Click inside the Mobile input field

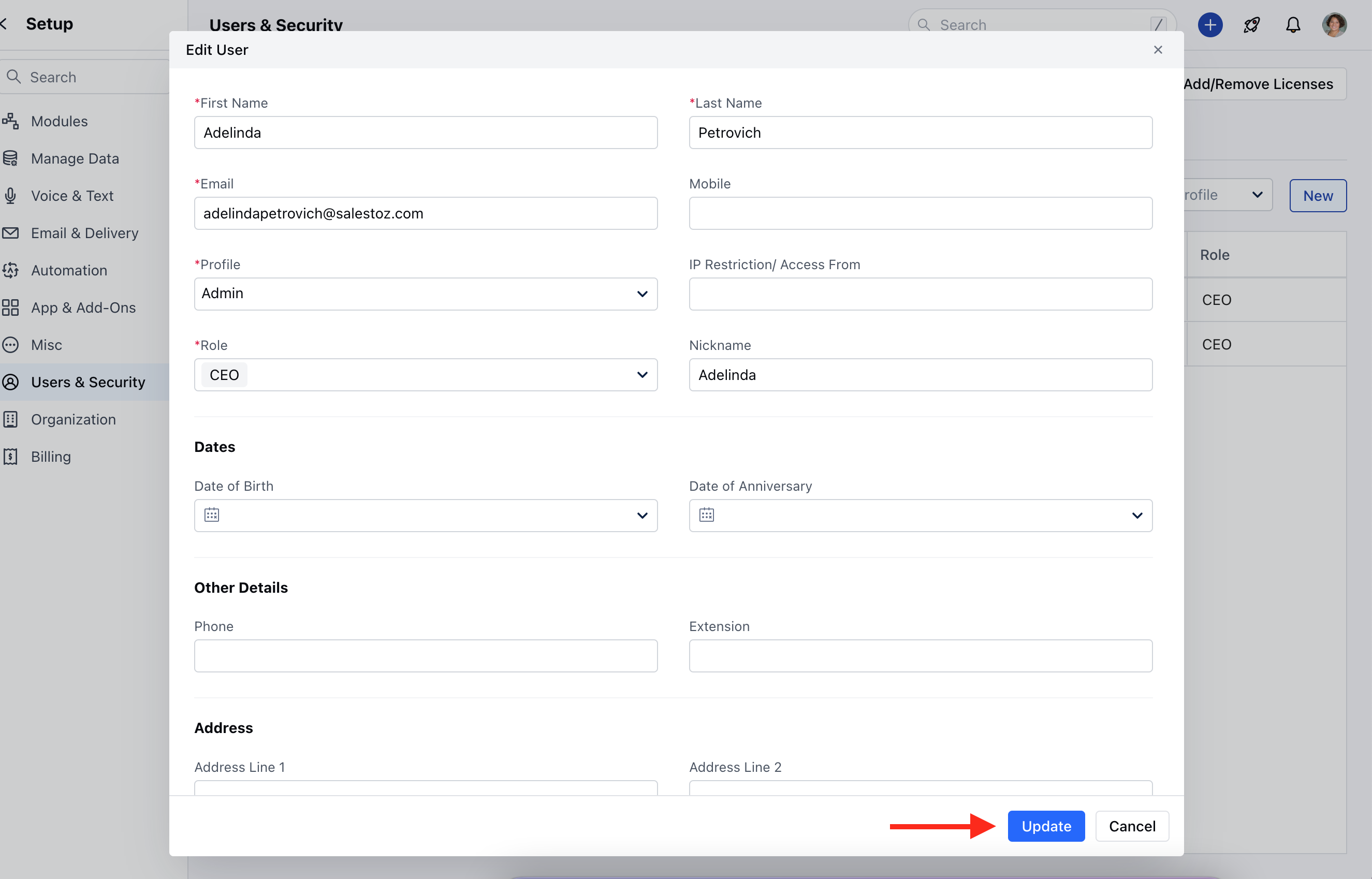920,213
